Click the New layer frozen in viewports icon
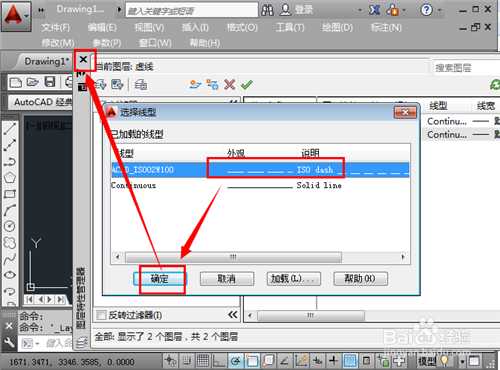 [212, 84]
